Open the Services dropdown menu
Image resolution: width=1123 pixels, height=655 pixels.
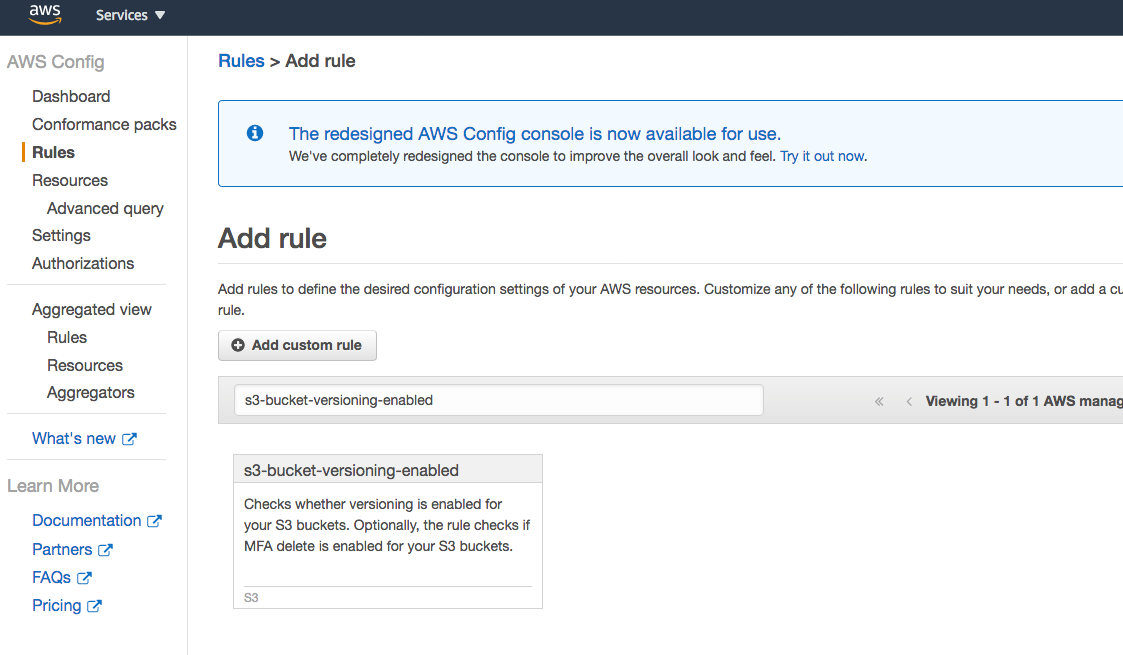pyautogui.click(x=122, y=15)
